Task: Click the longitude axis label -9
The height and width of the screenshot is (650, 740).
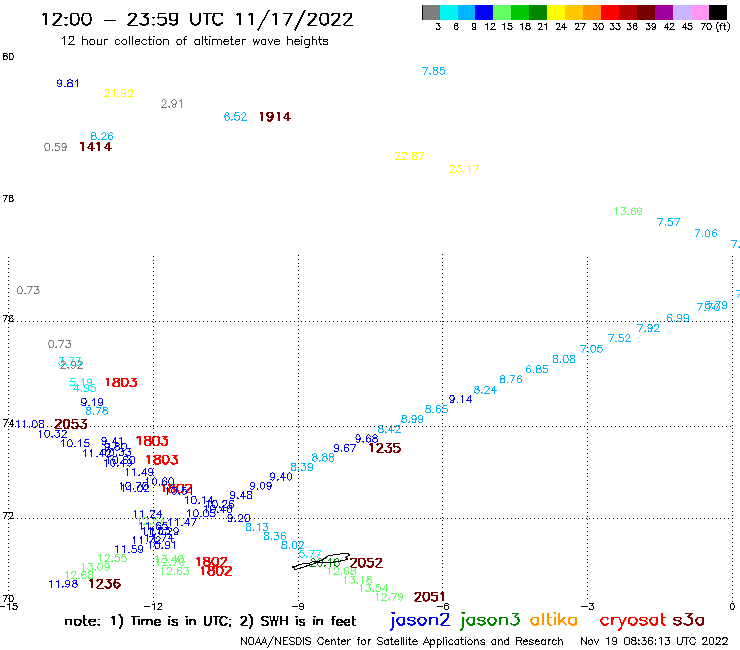Action: (x=297, y=607)
